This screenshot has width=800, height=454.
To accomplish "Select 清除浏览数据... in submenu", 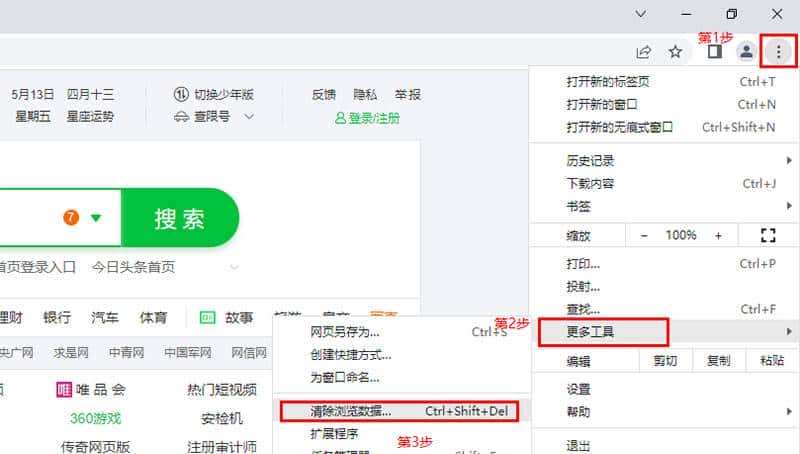I will coord(402,411).
